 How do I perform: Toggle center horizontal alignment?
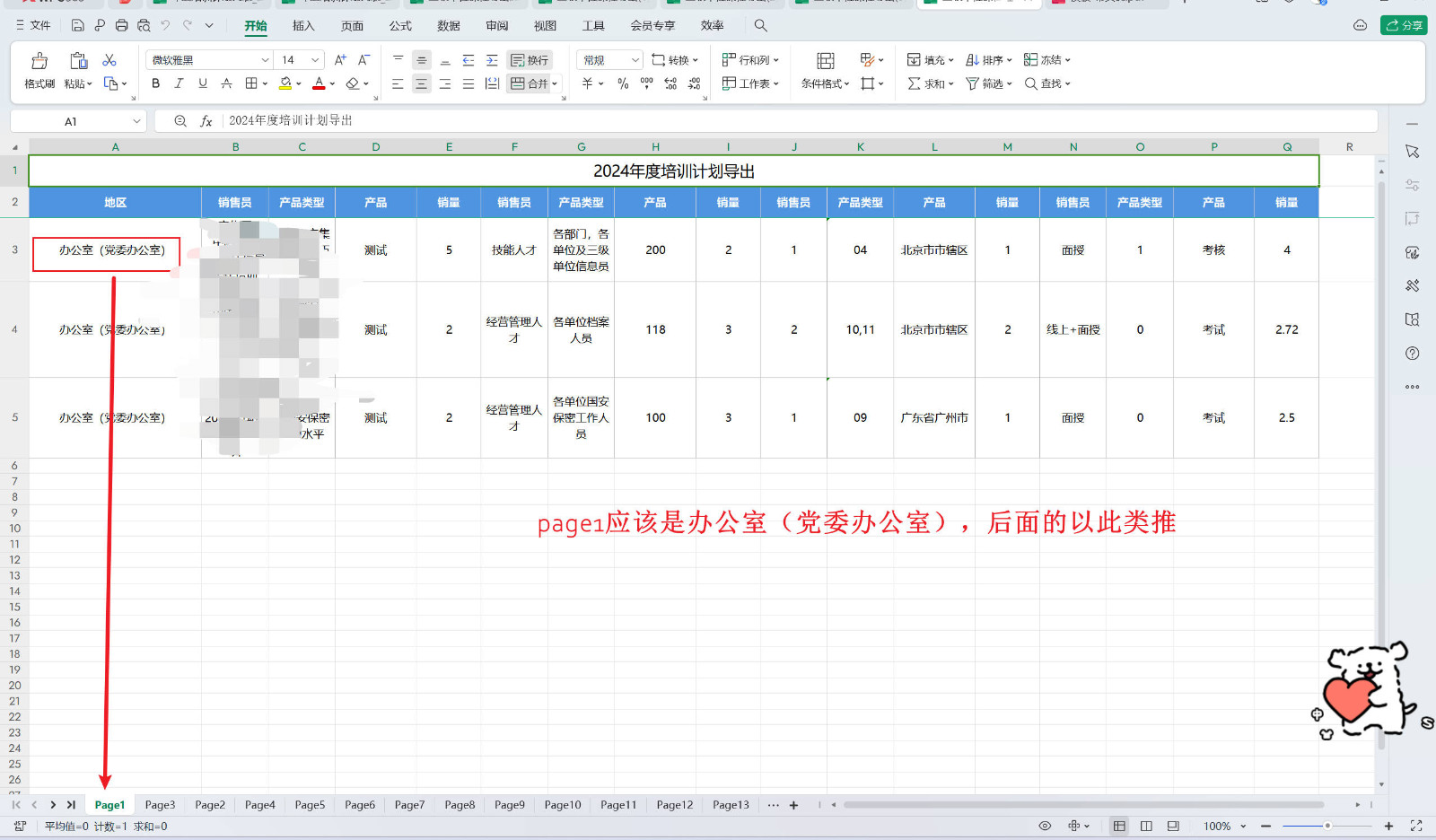[x=421, y=83]
